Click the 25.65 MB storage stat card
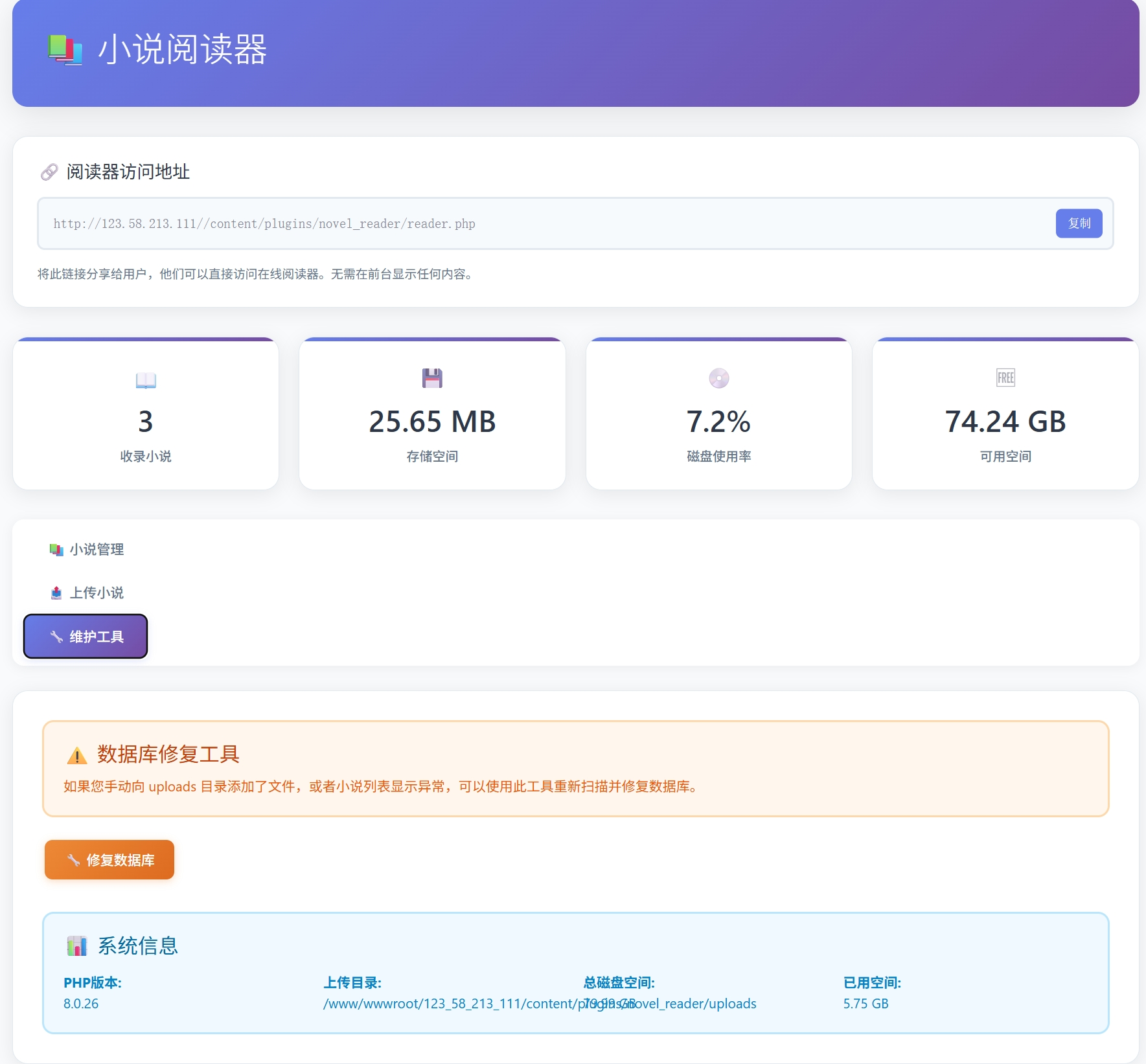Viewport: 1146px width, 1064px height. [432, 414]
